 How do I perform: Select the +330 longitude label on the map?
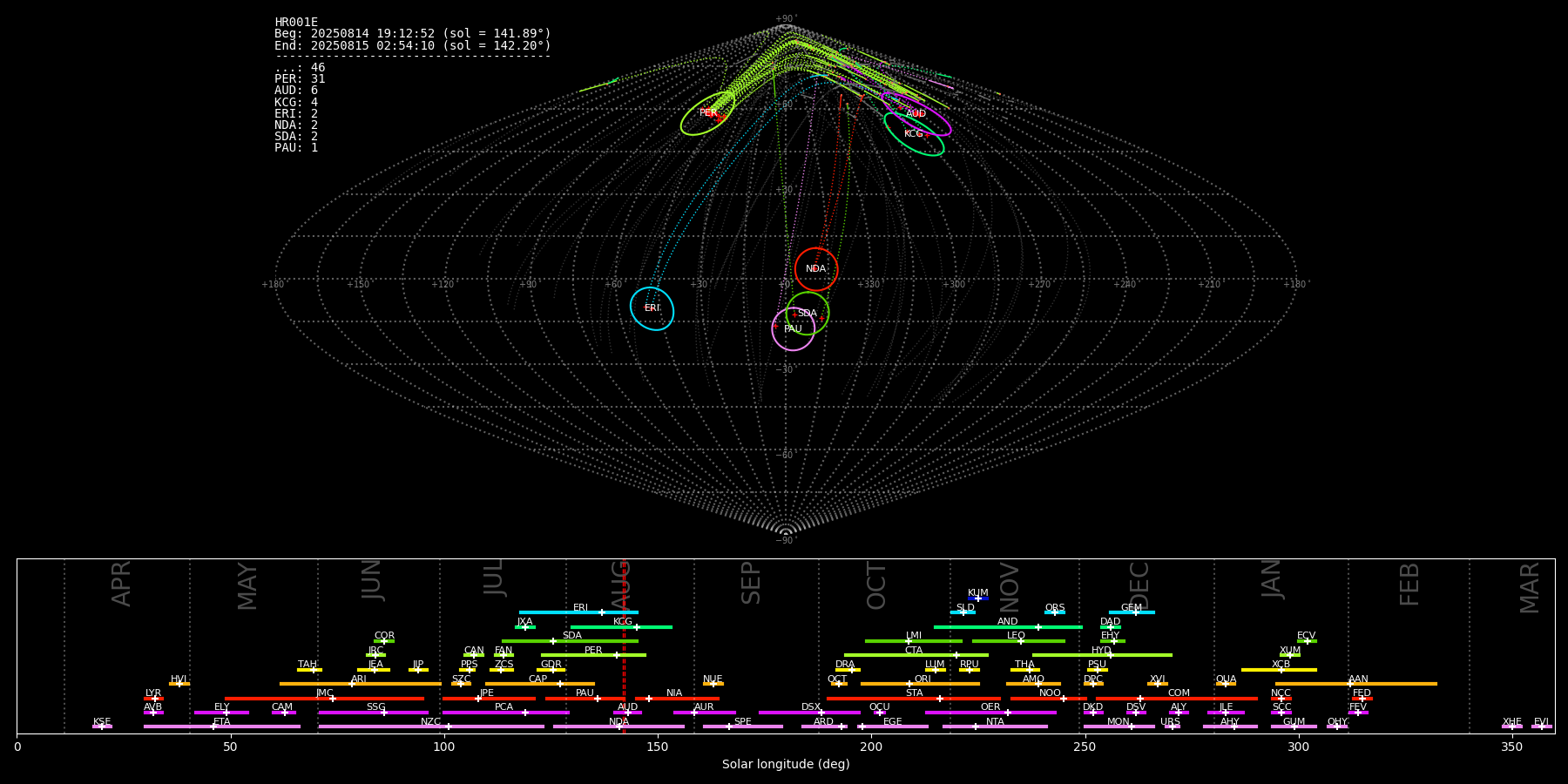868,284
